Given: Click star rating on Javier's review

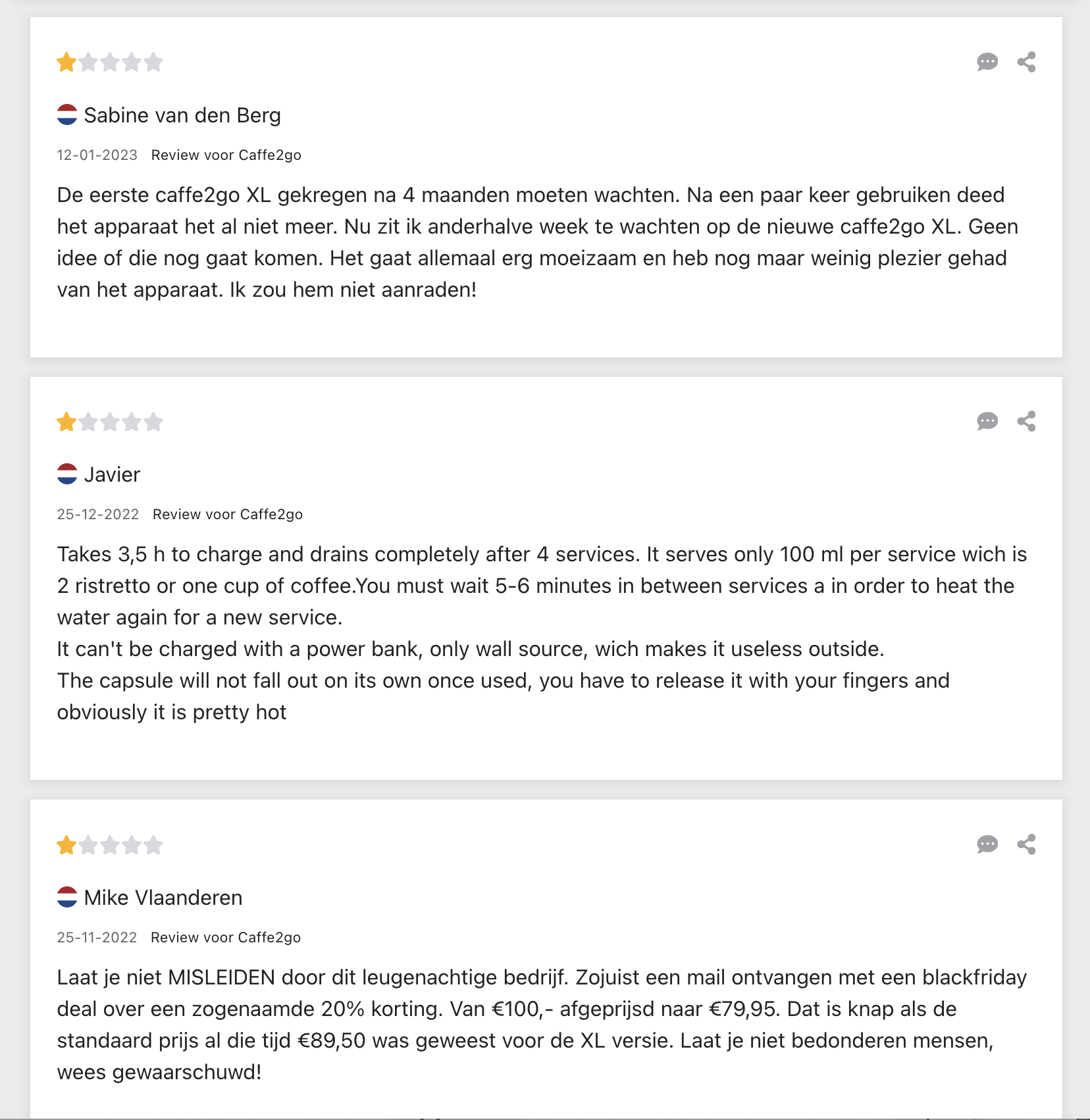Looking at the screenshot, I should tap(109, 422).
